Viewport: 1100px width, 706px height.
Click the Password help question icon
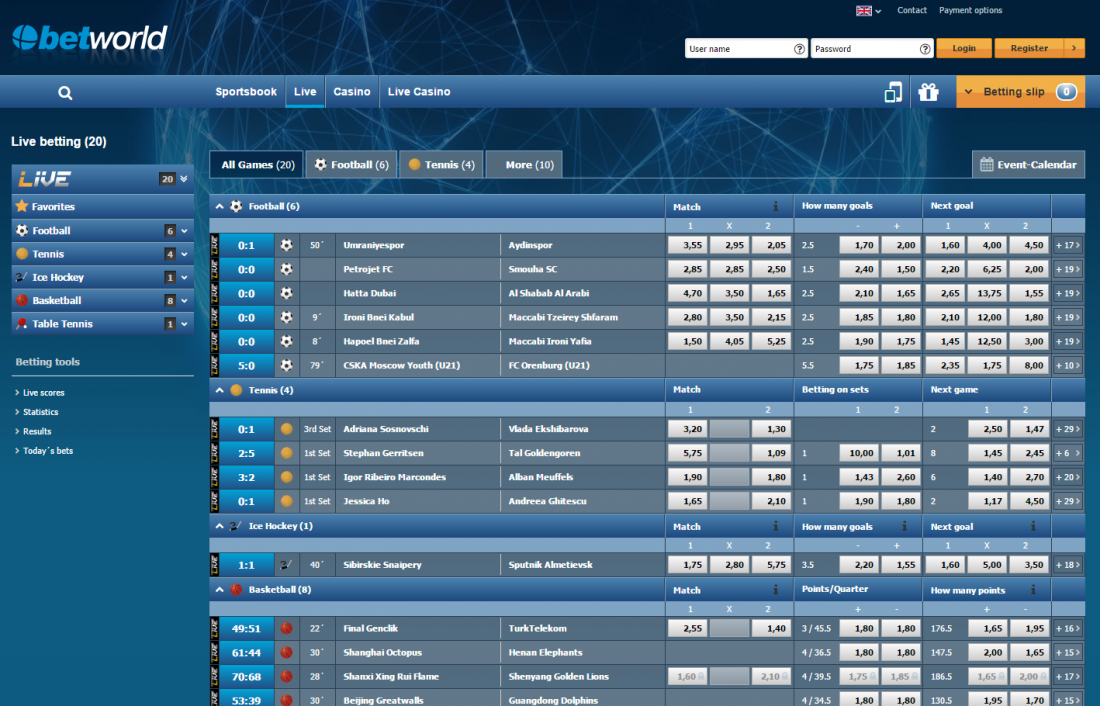tap(925, 49)
